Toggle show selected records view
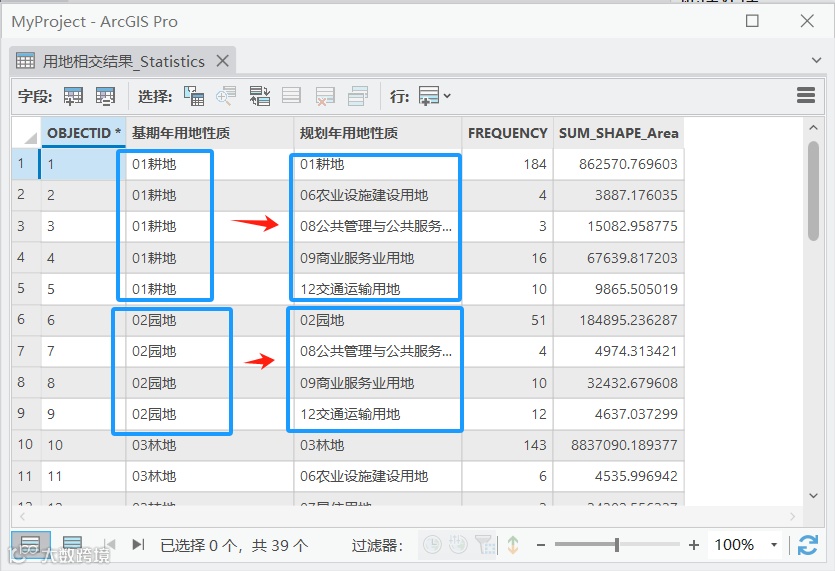The image size is (835, 571). [72, 544]
